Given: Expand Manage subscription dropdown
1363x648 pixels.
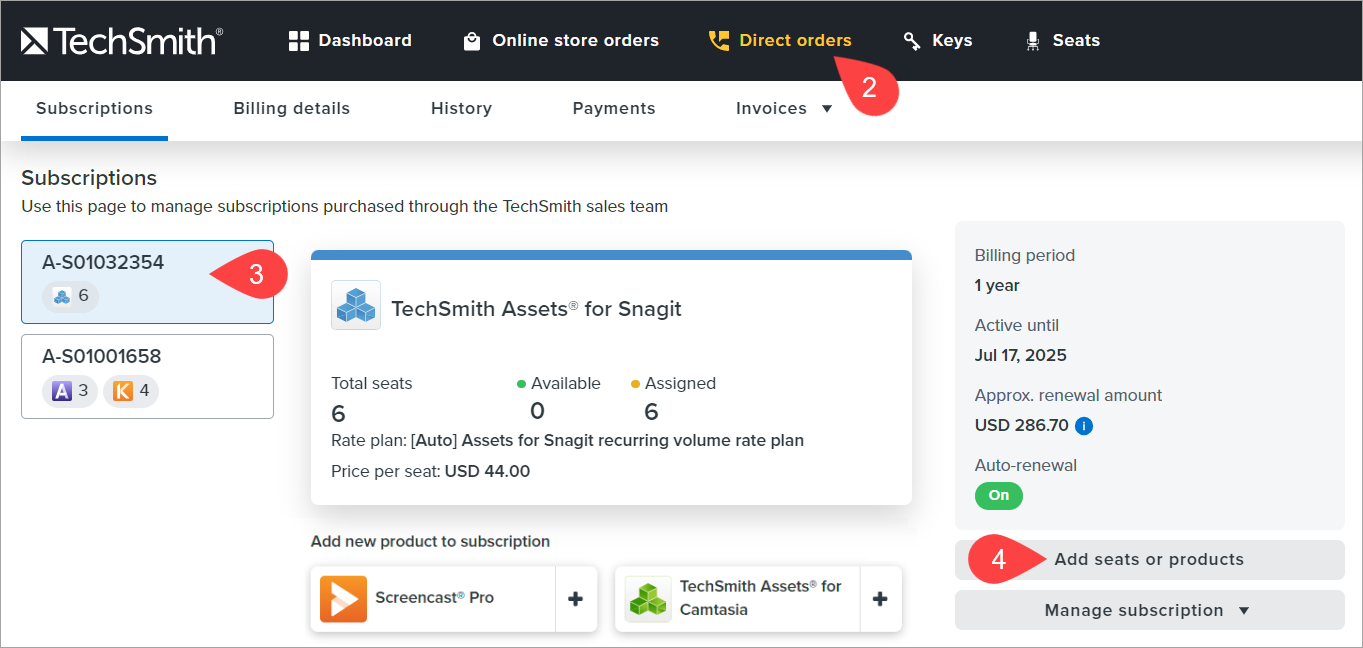Looking at the screenshot, I should click(x=1149, y=610).
